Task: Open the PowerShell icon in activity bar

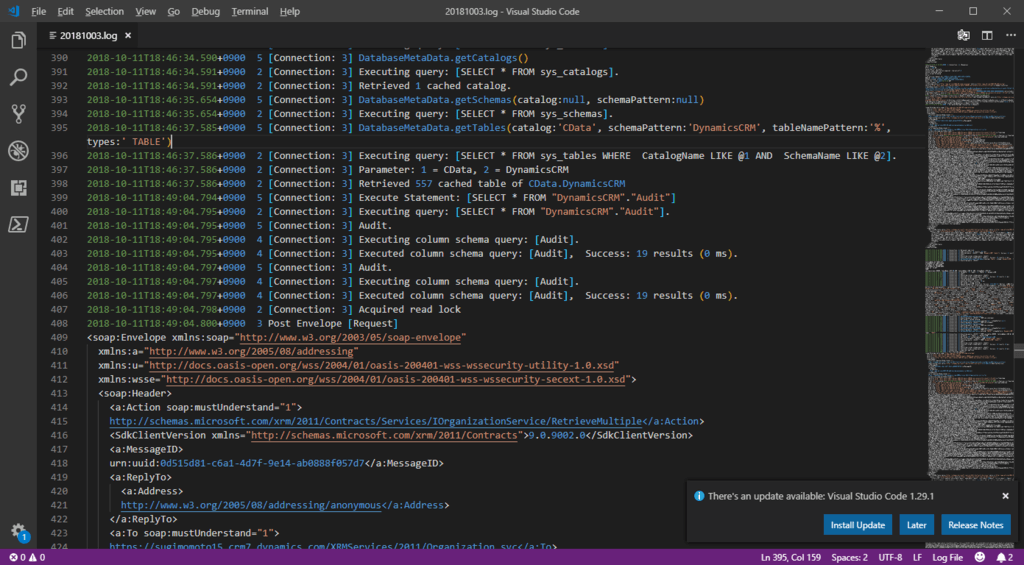Action: (x=18, y=224)
